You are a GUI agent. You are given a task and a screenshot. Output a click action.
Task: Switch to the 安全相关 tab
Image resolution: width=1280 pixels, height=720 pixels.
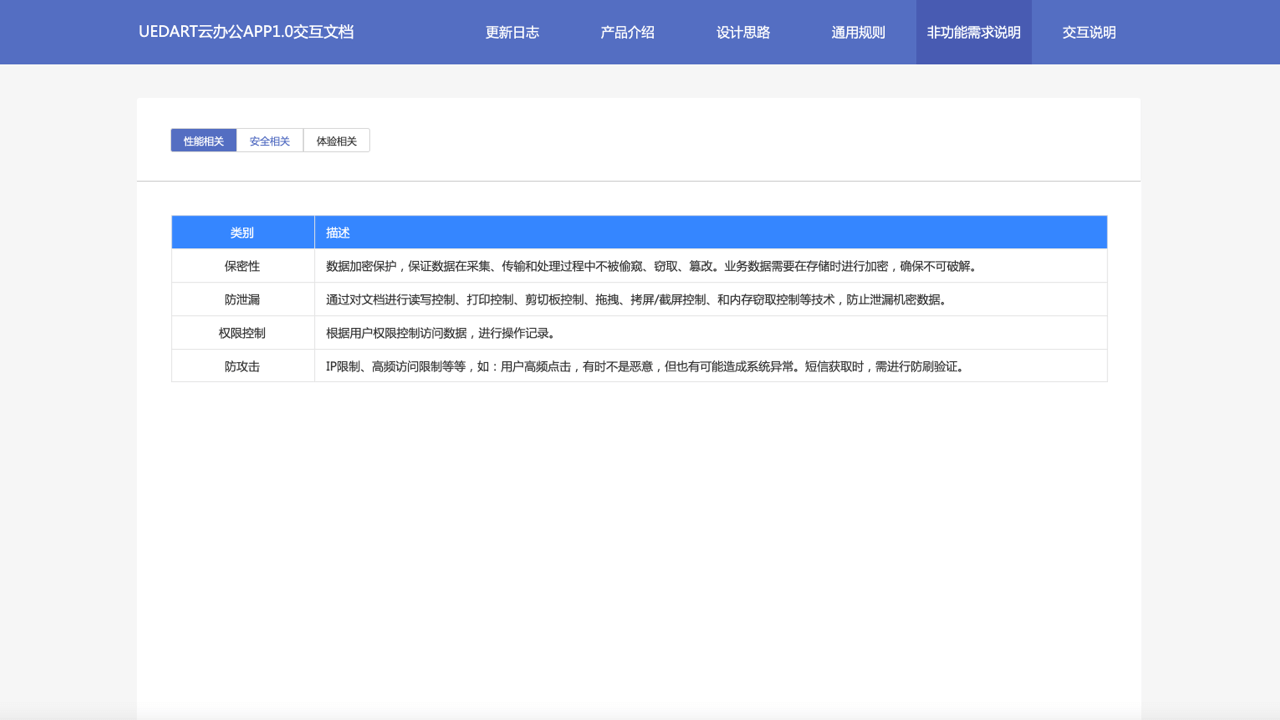(270, 141)
